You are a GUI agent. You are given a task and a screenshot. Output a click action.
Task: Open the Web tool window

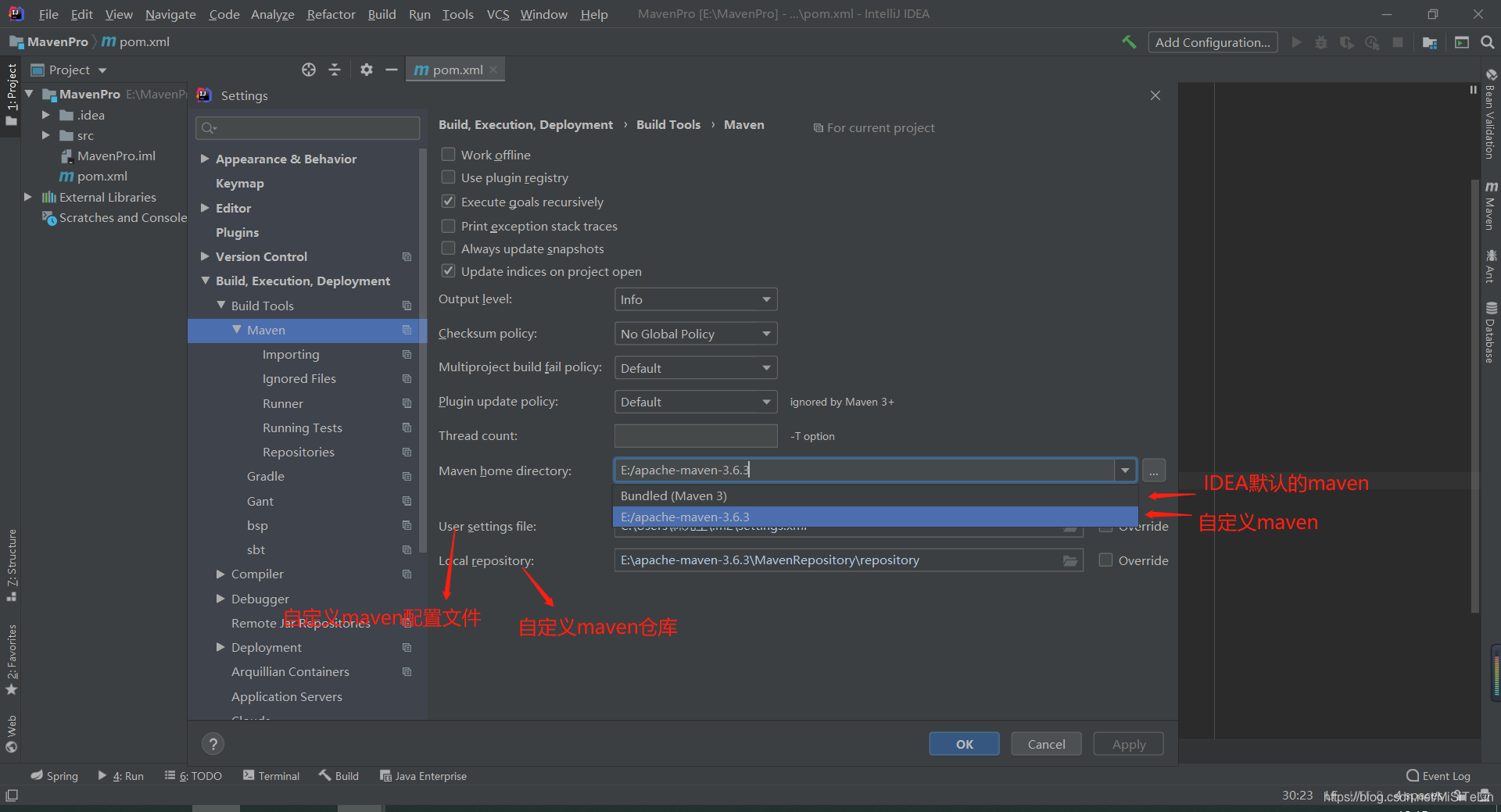tap(12, 733)
